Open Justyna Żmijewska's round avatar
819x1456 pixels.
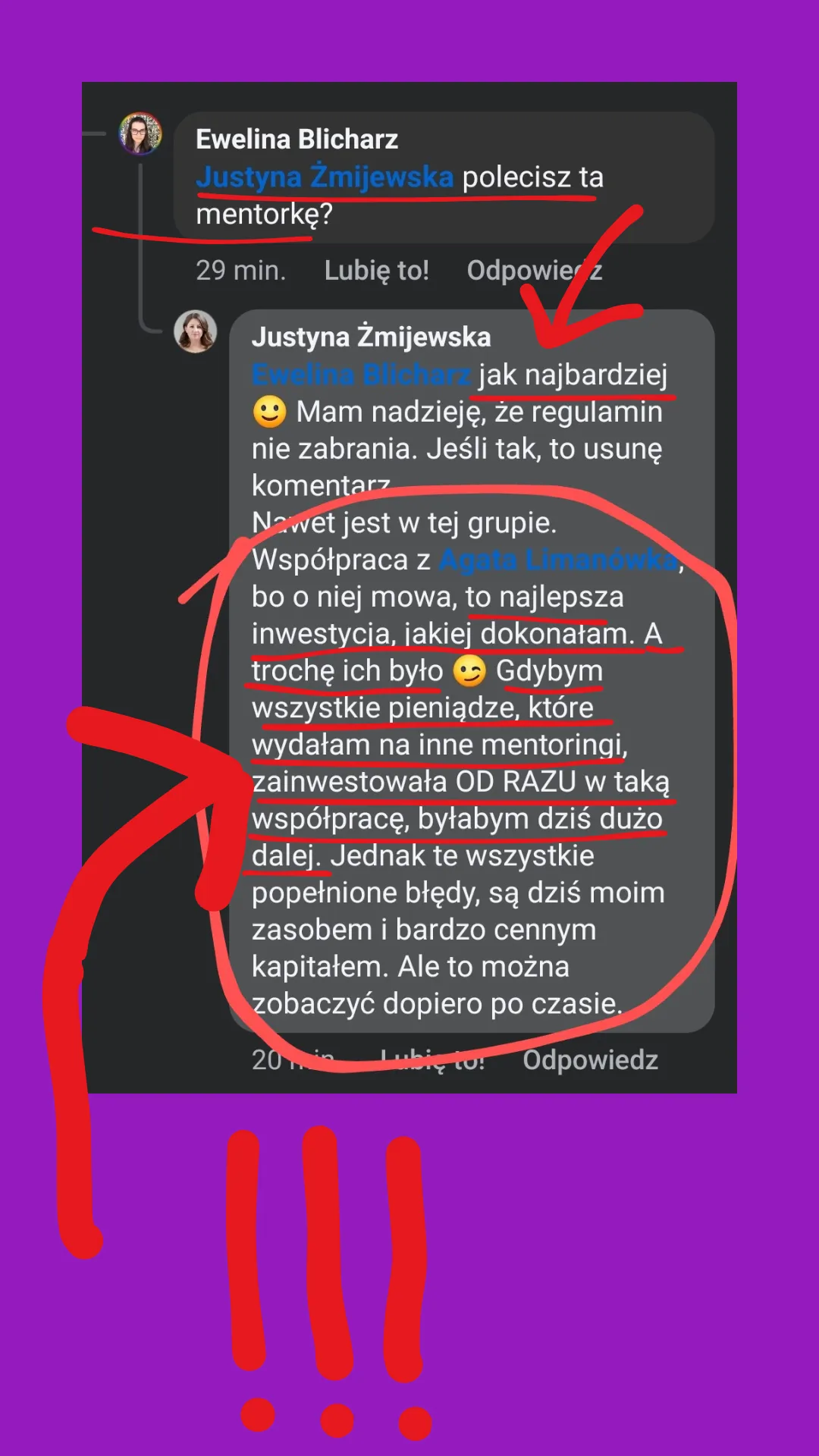click(196, 331)
